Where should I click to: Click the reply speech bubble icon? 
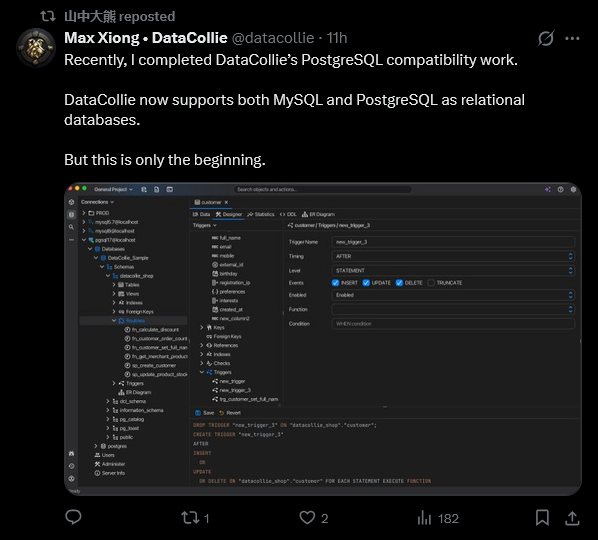(x=73, y=518)
